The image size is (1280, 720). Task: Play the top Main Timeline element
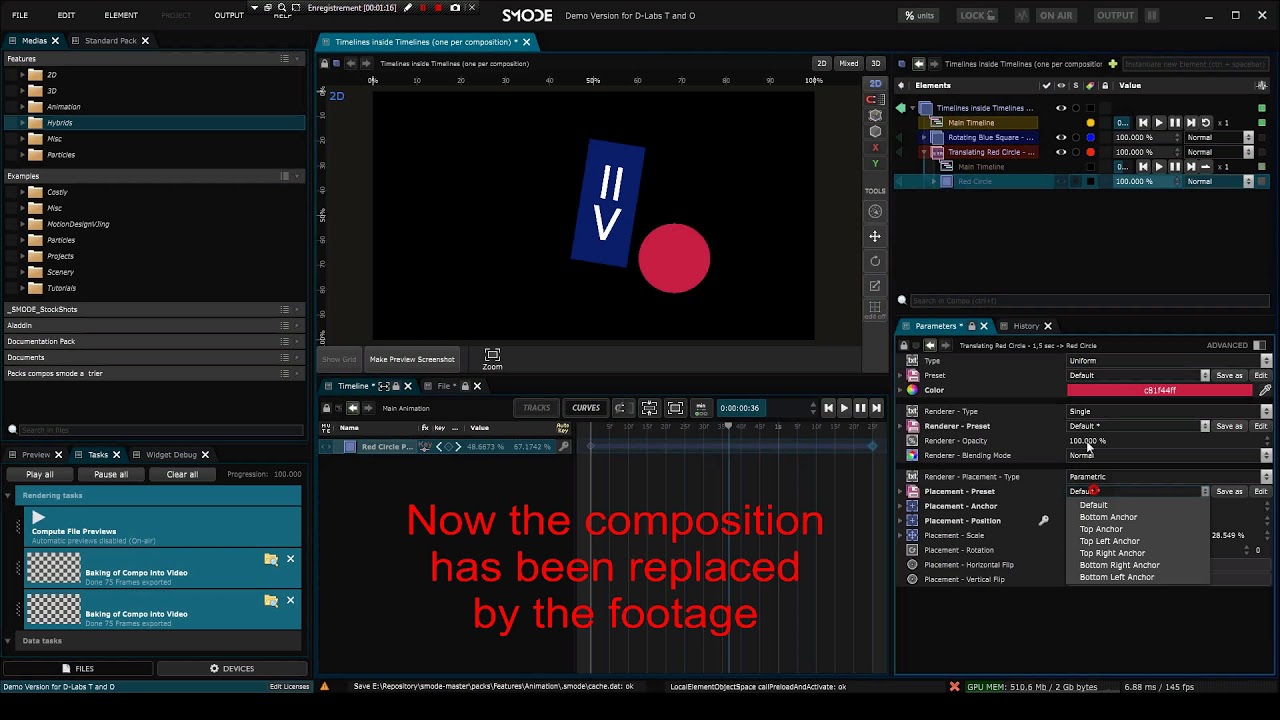point(1159,123)
